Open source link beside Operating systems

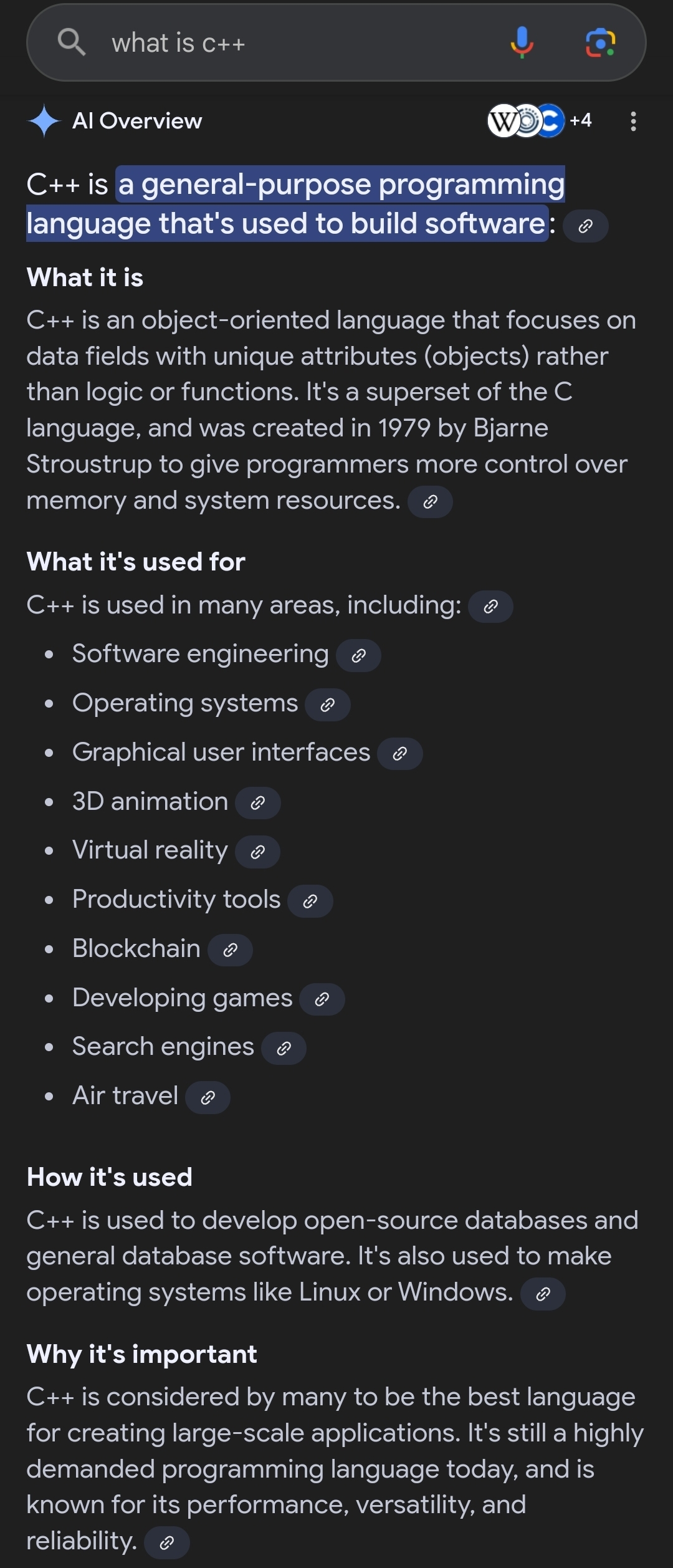point(328,705)
